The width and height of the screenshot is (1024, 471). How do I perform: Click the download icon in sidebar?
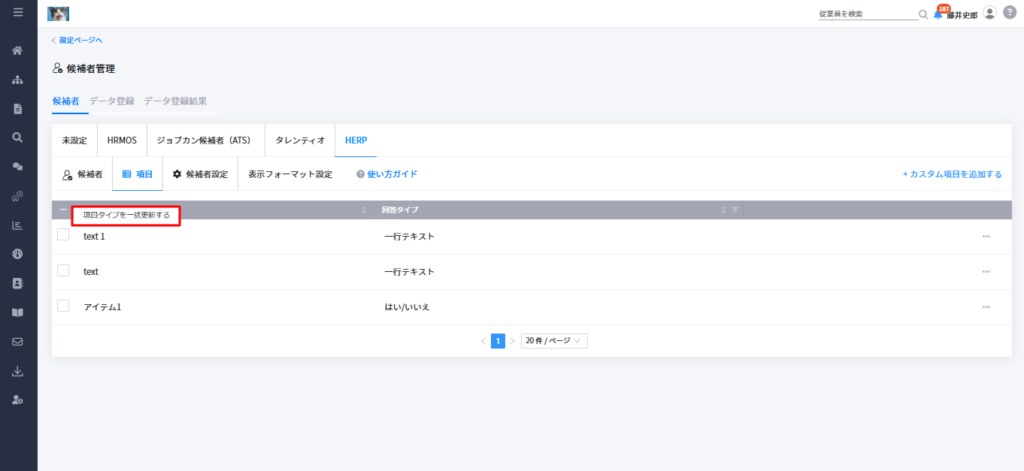(x=18, y=371)
